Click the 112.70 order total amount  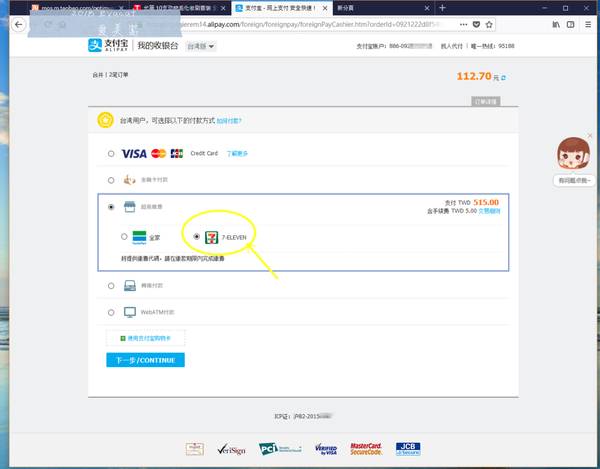(x=474, y=76)
